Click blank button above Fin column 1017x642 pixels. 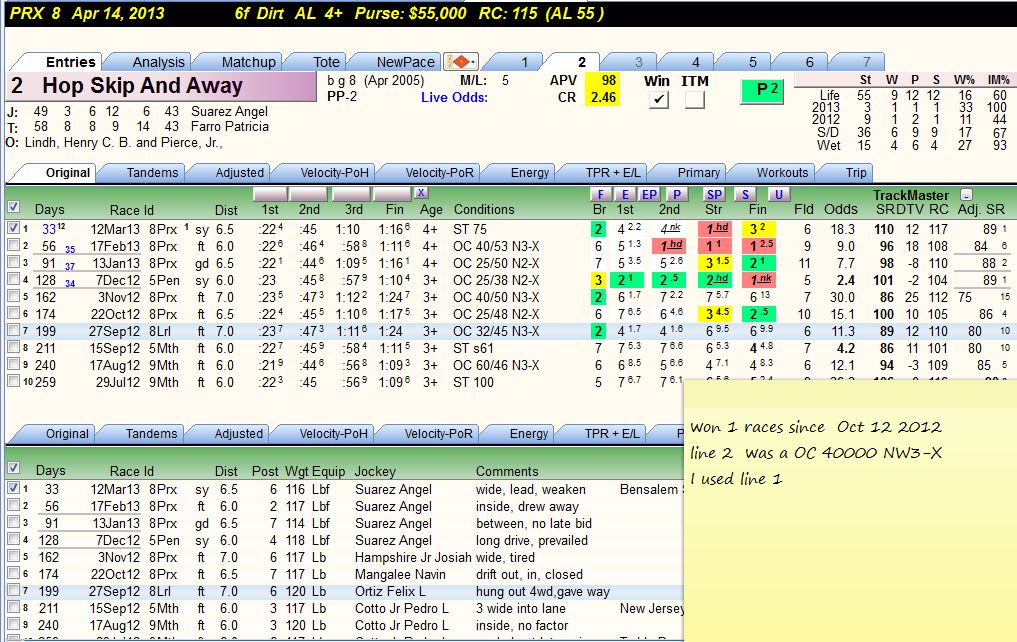tap(392, 194)
